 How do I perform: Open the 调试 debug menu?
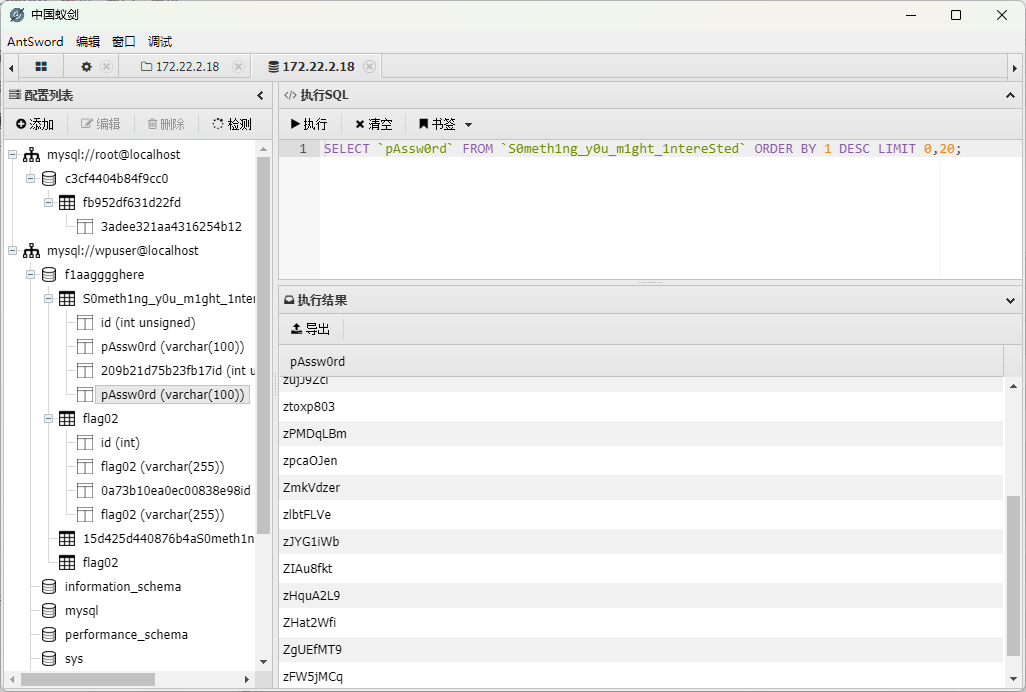[x=160, y=42]
